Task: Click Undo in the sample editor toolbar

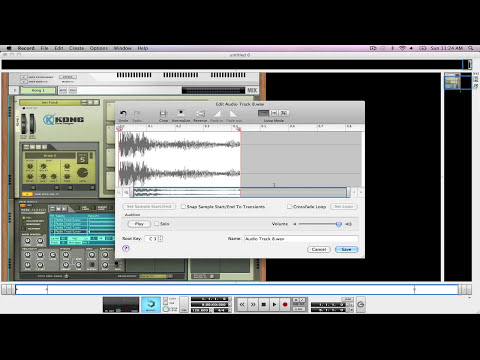Action: tap(123, 114)
